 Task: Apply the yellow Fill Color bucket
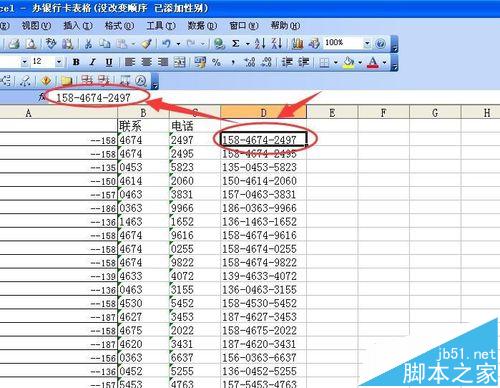[x=349, y=62]
